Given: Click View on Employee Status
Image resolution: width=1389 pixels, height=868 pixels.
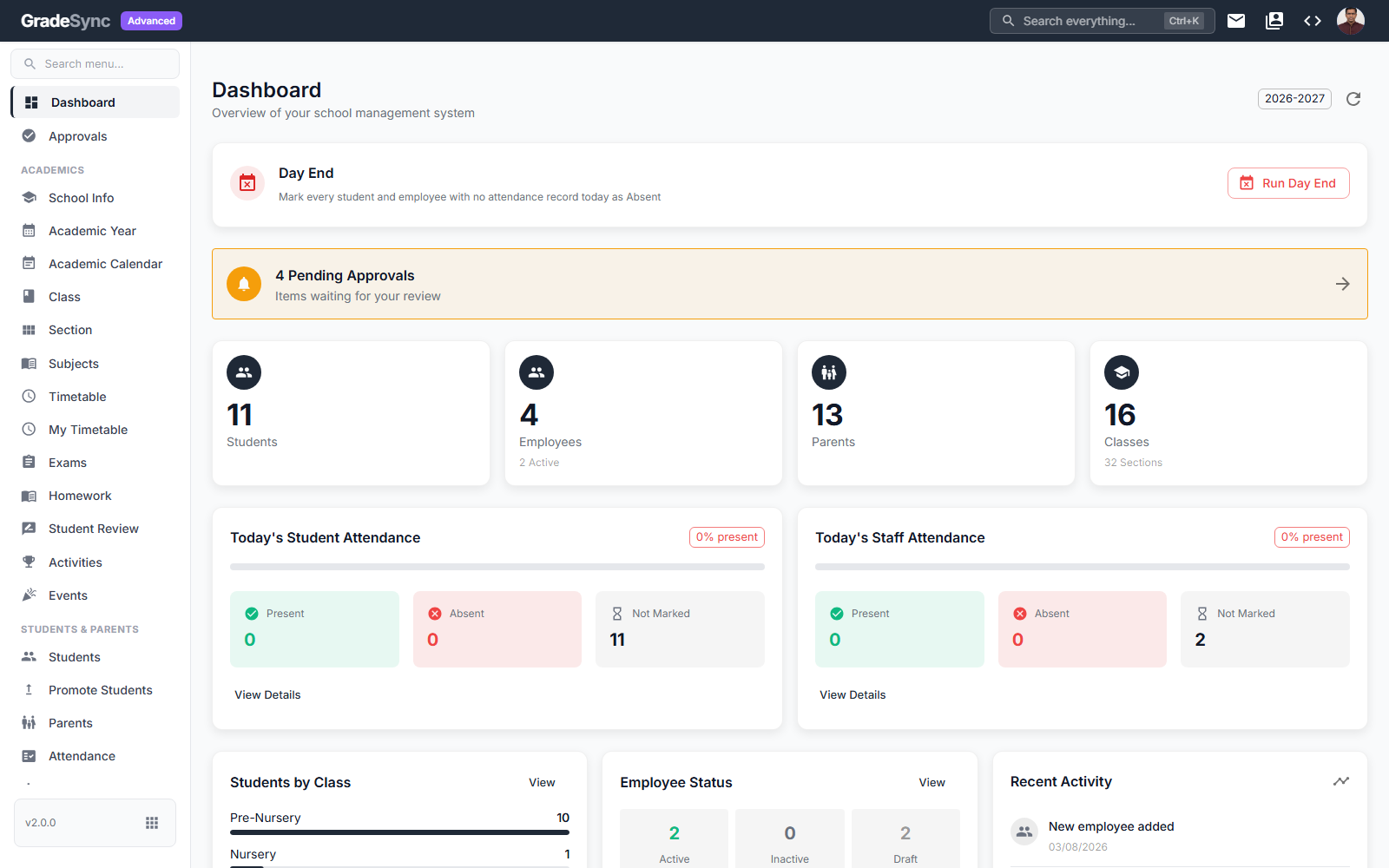Looking at the screenshot, I should tap(931, 782).
